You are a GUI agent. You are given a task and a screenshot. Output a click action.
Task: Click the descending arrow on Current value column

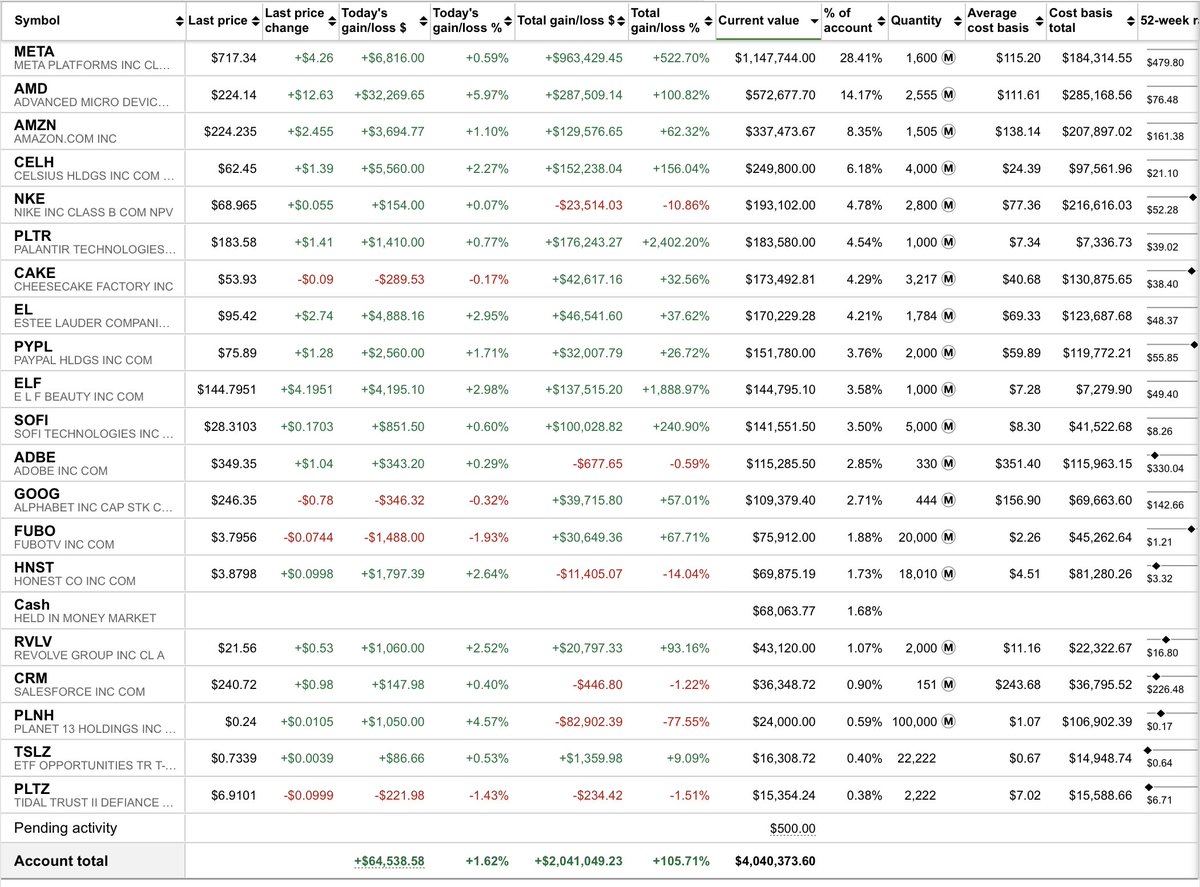[x=814, y=21]
